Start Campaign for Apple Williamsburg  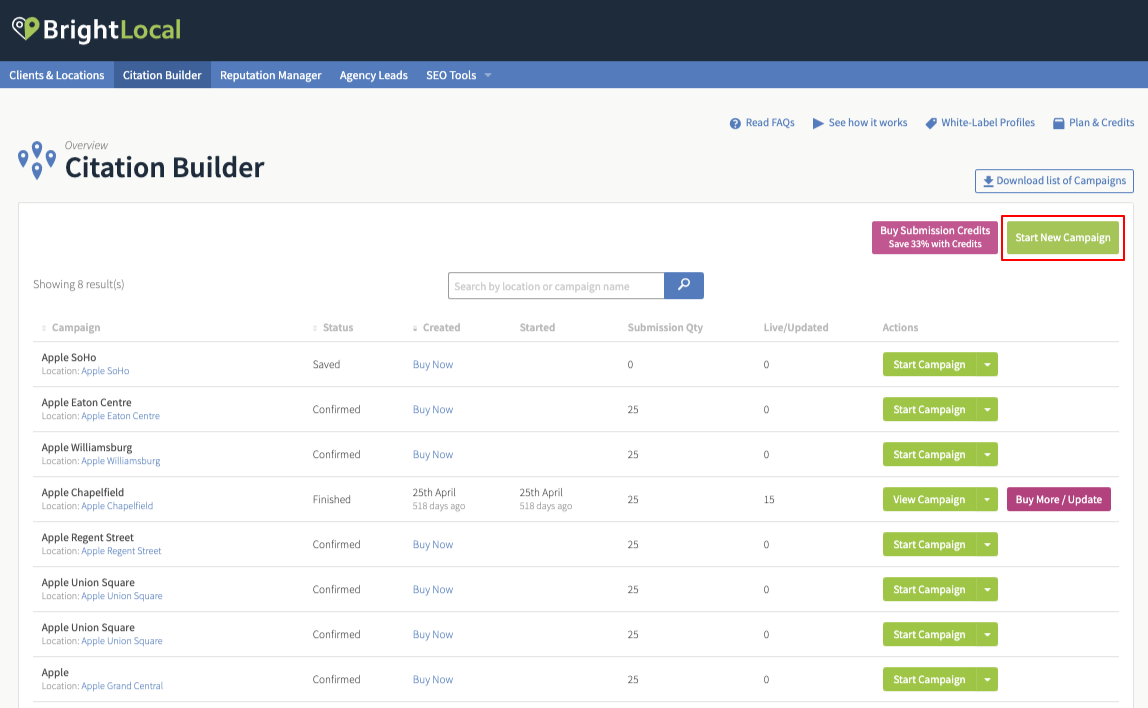point(929,455)
